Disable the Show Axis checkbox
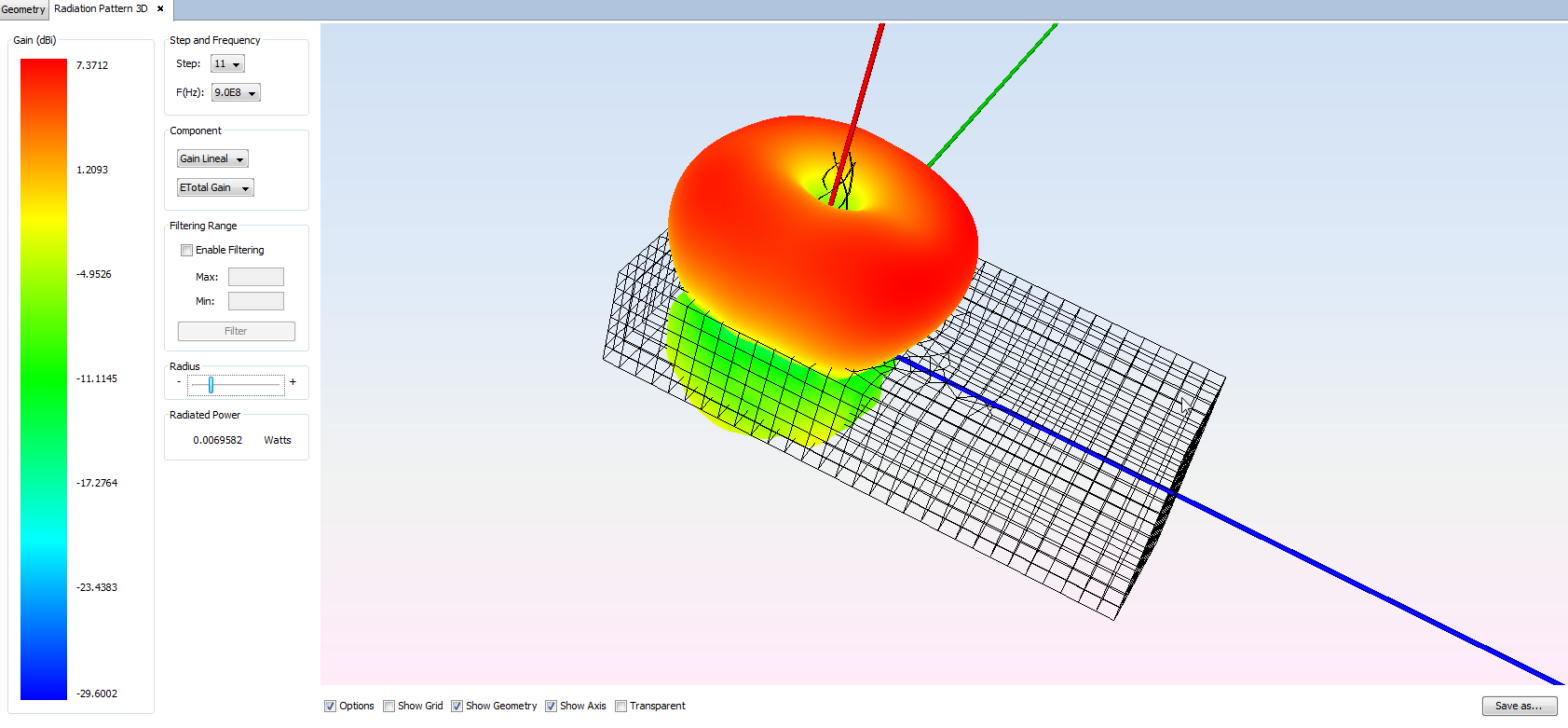This screenshot has height=728, width=1568. pos(552,707)
